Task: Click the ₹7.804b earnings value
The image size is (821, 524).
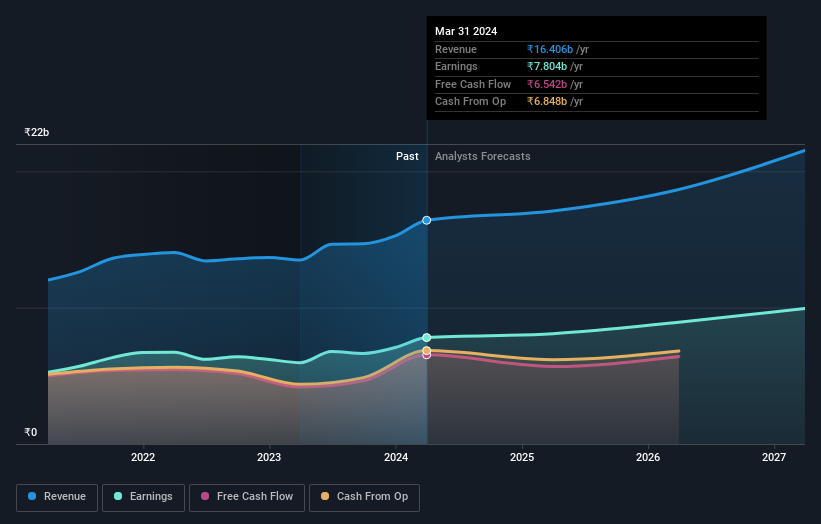Action: pyautogui.click(x=547, y=66)
